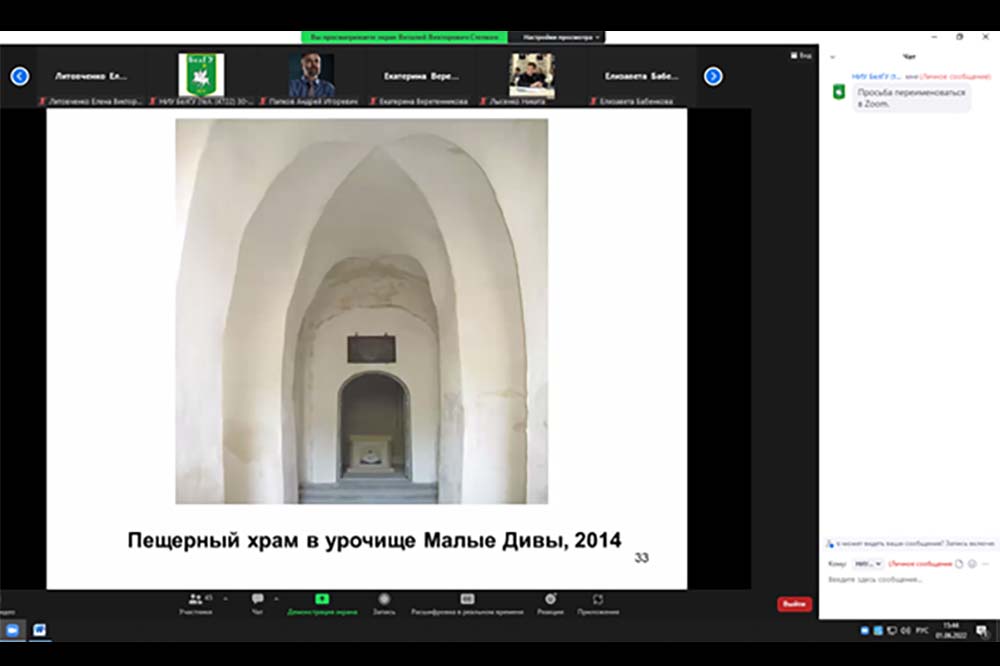Click the network icon in the system tray
This screenshot has height=666, width=1000.
pyautogui.click(x=892, y=630)
